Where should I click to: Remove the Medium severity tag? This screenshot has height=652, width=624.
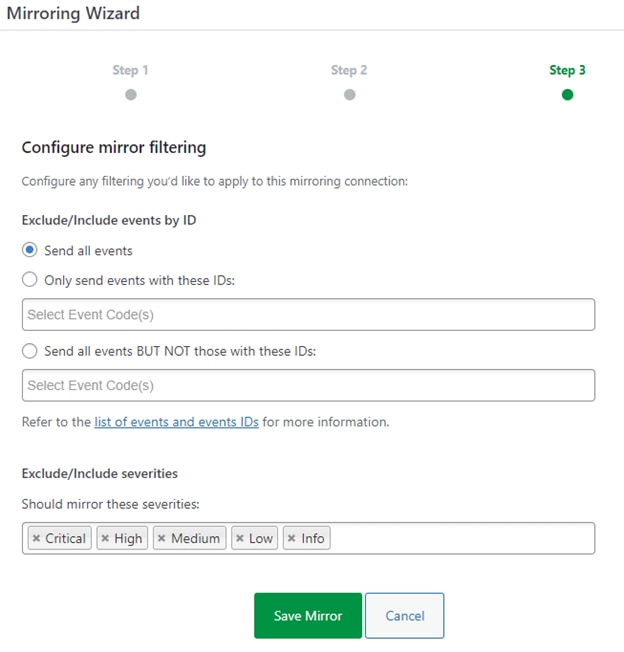pos(162,538)
